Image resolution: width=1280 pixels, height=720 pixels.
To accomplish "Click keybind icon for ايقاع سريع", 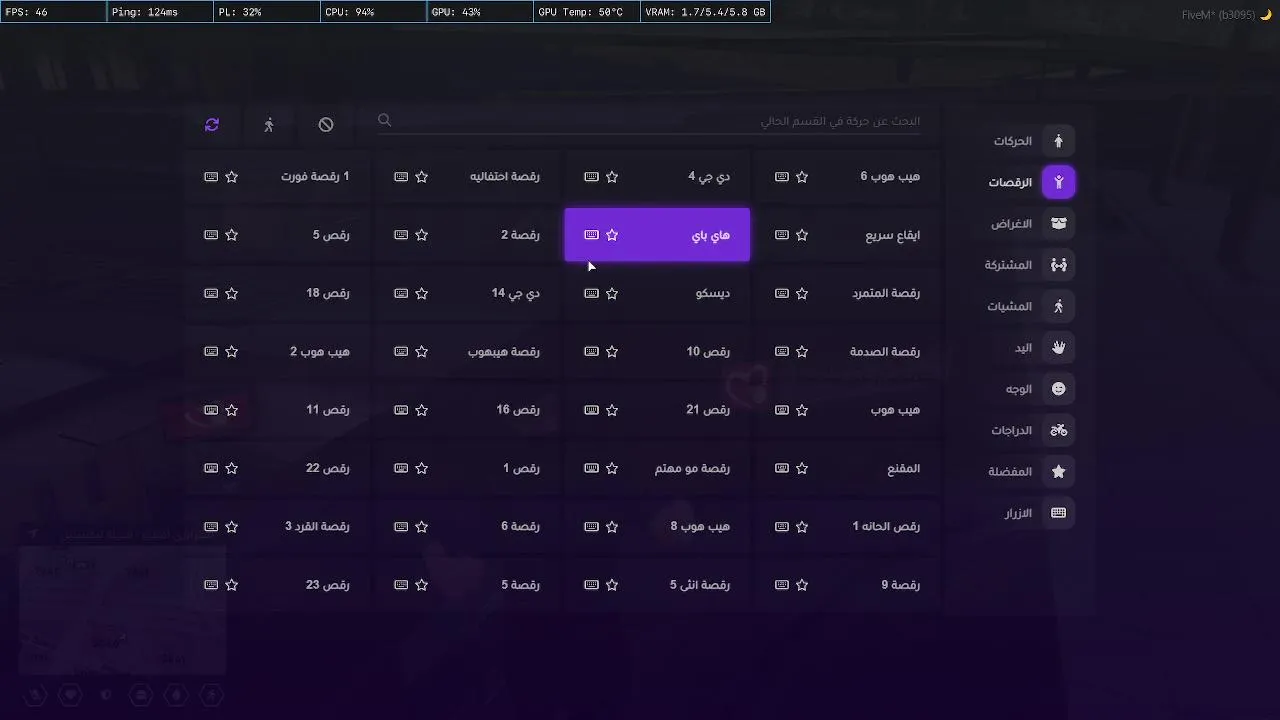I will point(782,235).
